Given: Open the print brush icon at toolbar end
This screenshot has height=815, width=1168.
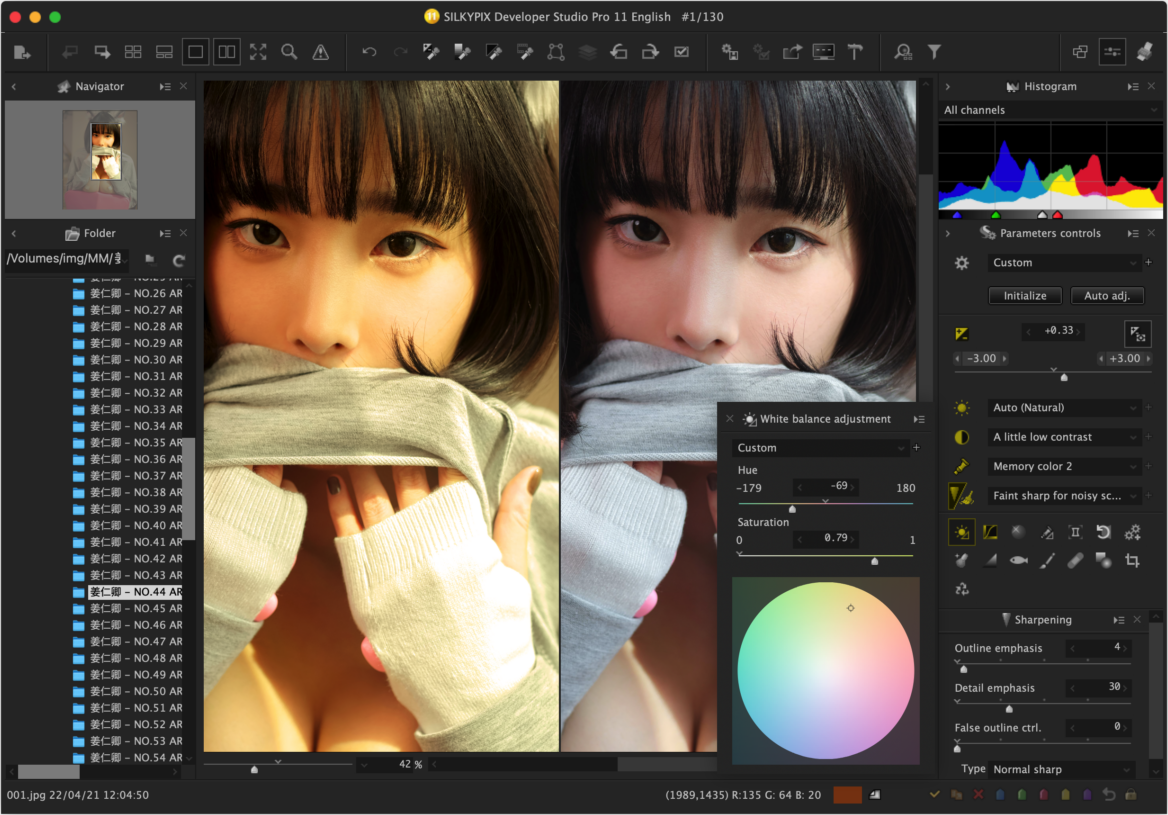Looking at the screenshot, I should click(x=1144, y=51).
